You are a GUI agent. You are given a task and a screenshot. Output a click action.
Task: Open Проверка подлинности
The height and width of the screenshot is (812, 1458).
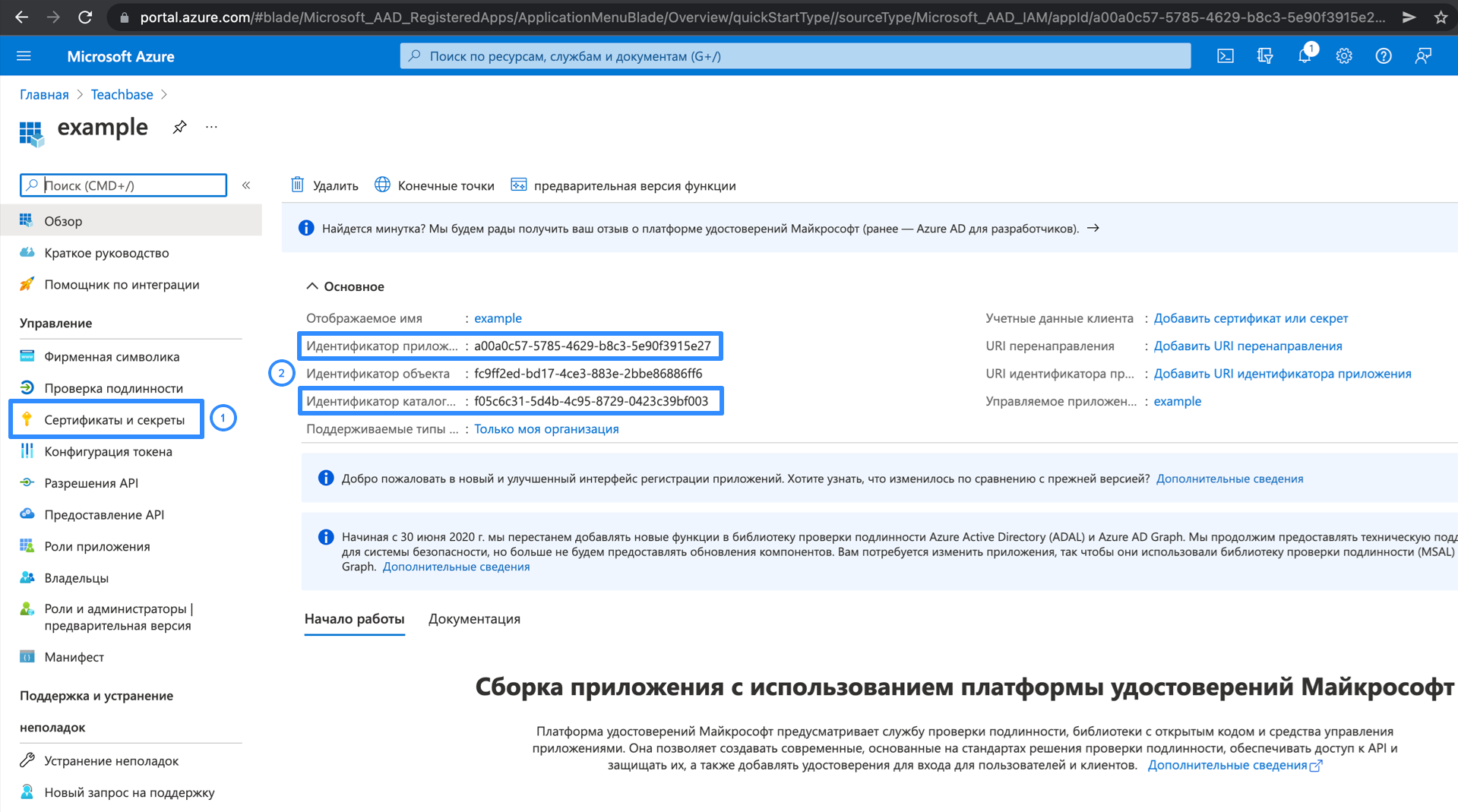pos(113,388)
